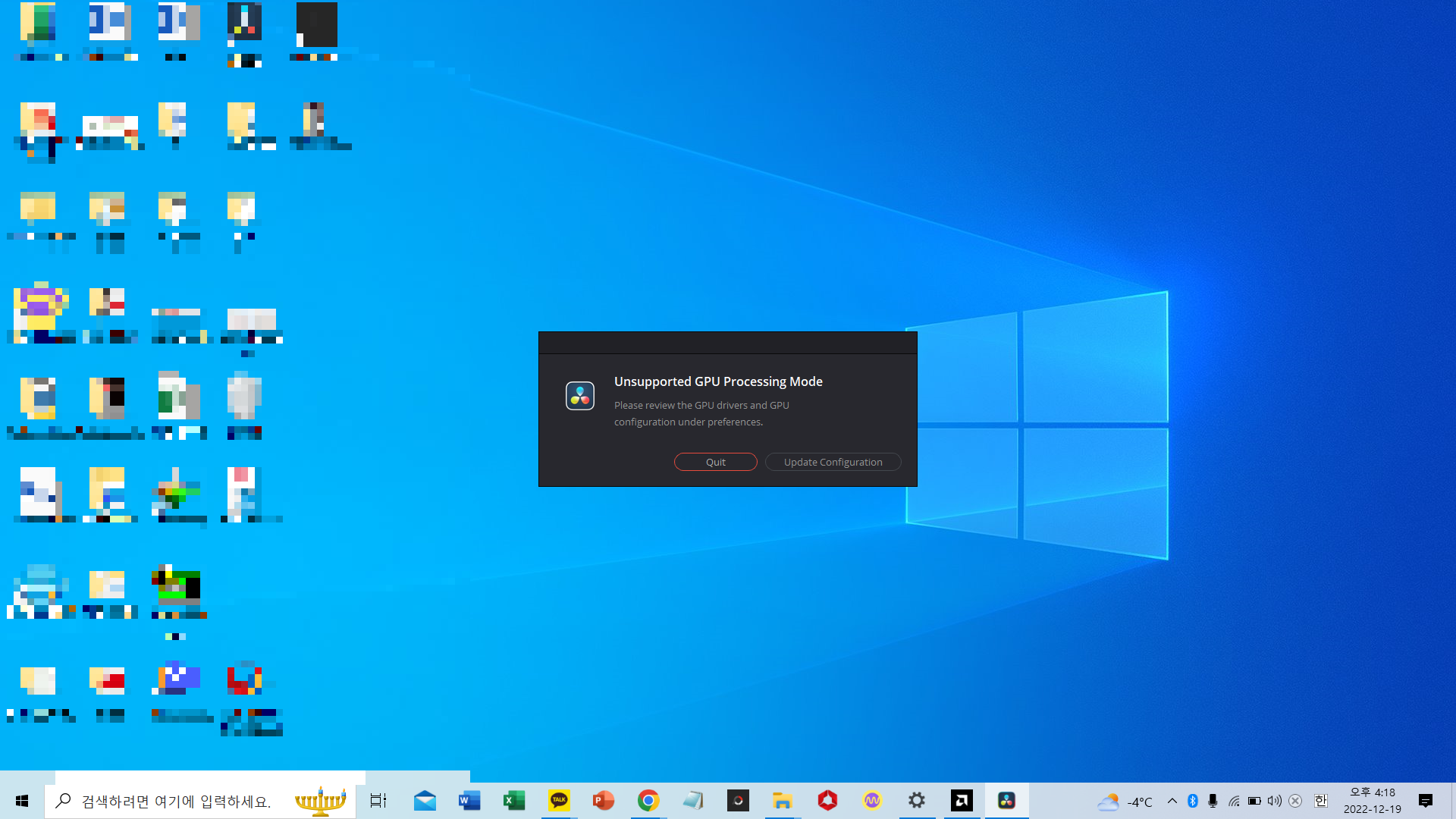
Task: Open Windows Settings gear on the taskbar
Action: point(917,801)
